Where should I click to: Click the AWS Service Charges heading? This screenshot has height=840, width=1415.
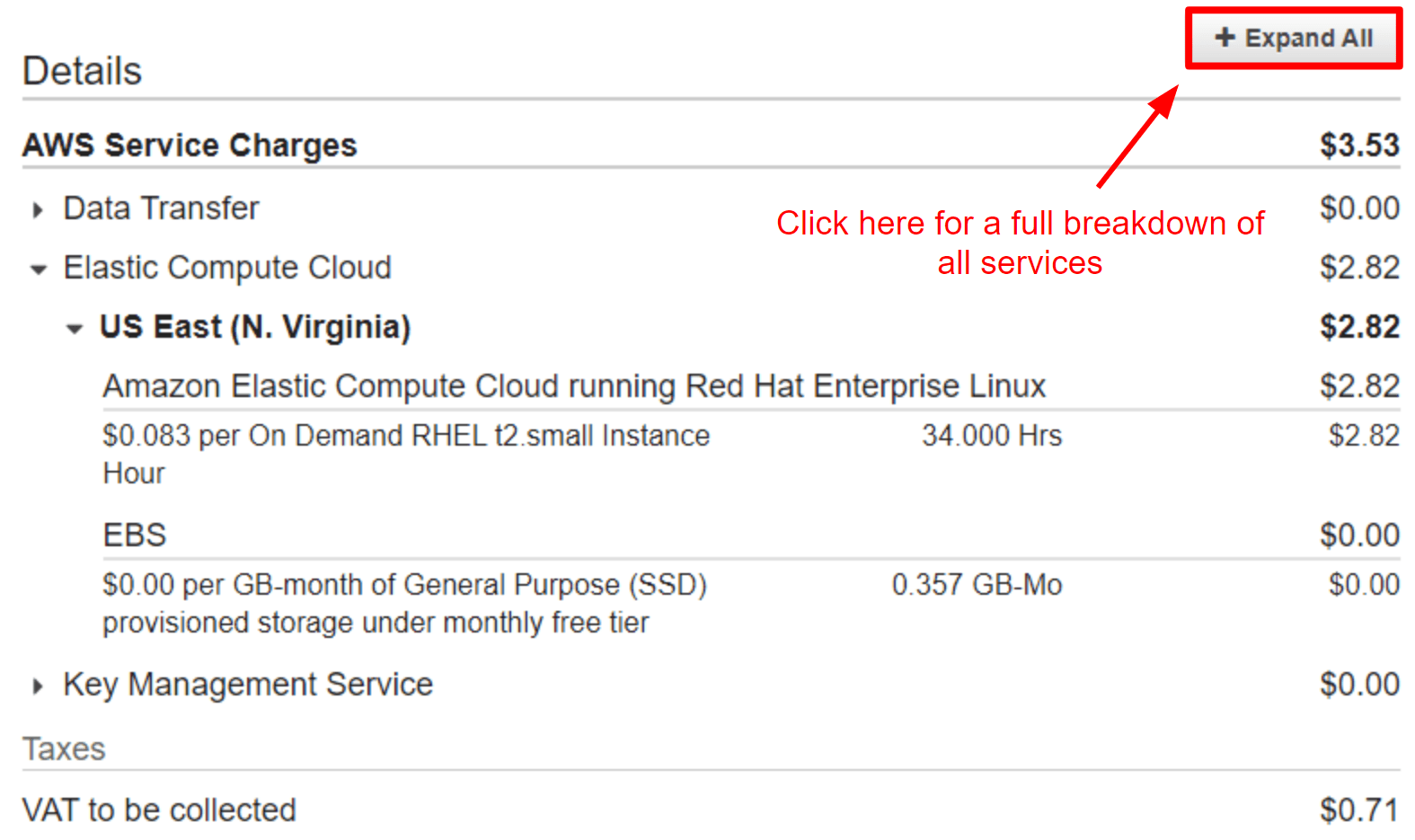pyautogui.click(x=190, y=146)
